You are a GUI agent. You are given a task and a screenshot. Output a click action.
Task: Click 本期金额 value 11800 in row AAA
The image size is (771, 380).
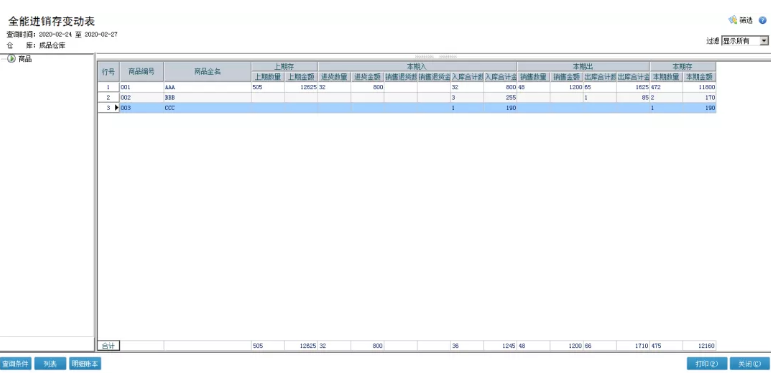[699, 87]
